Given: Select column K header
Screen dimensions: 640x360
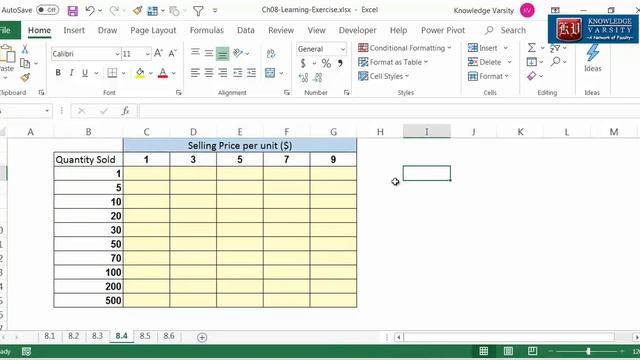Looking at the screenshot, I should (520, 132).
